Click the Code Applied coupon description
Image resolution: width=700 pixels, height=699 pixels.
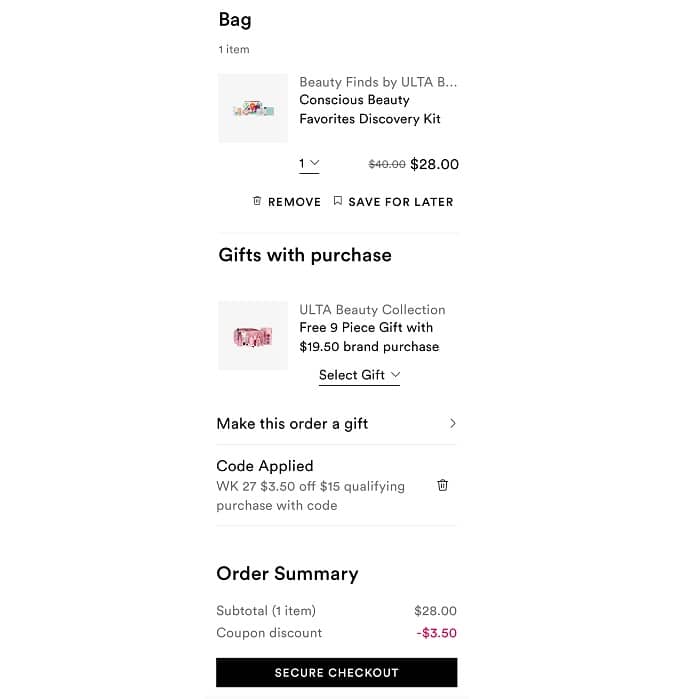coord(310,495)
